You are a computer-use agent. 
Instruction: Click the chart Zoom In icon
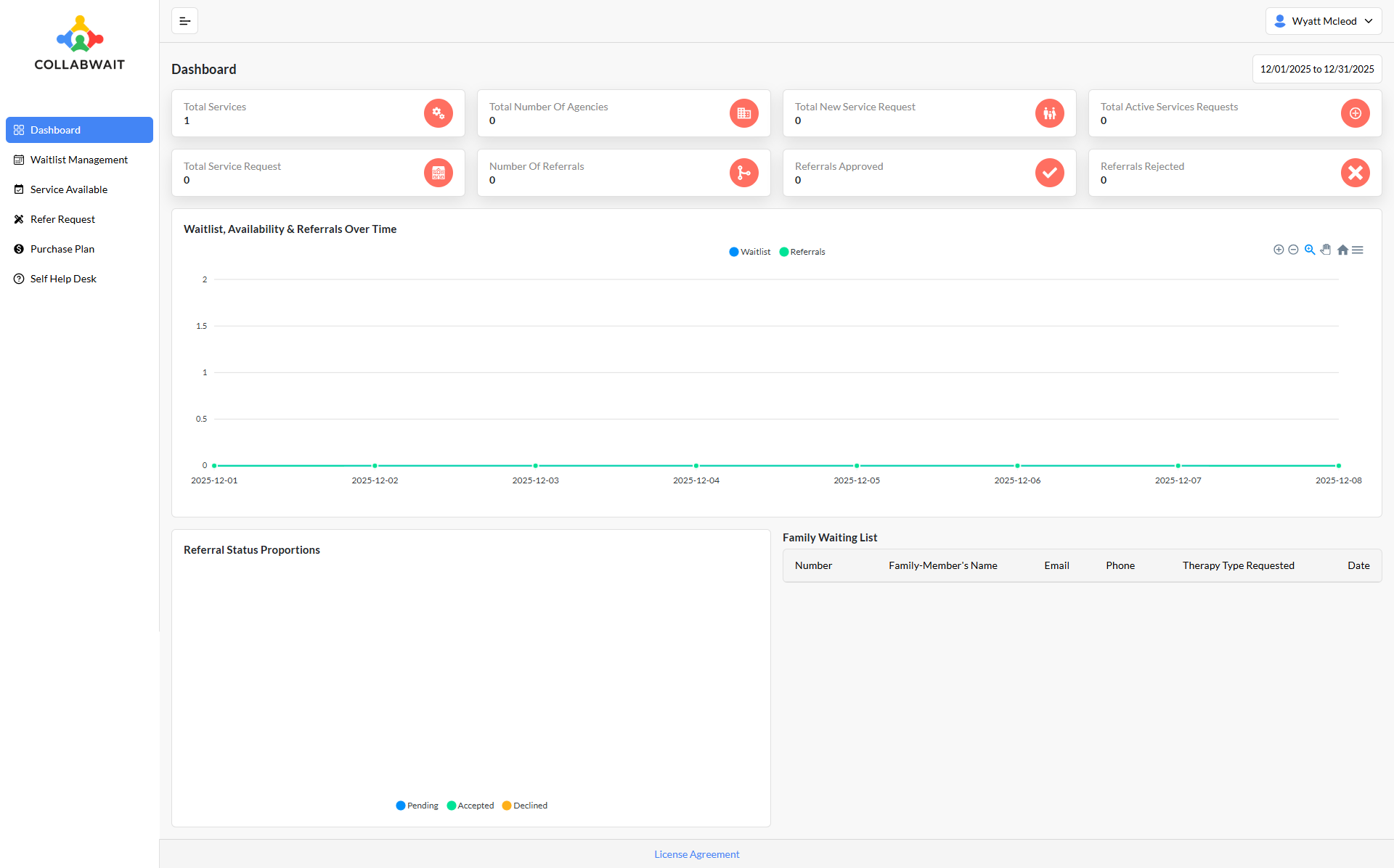point(1279,250)
